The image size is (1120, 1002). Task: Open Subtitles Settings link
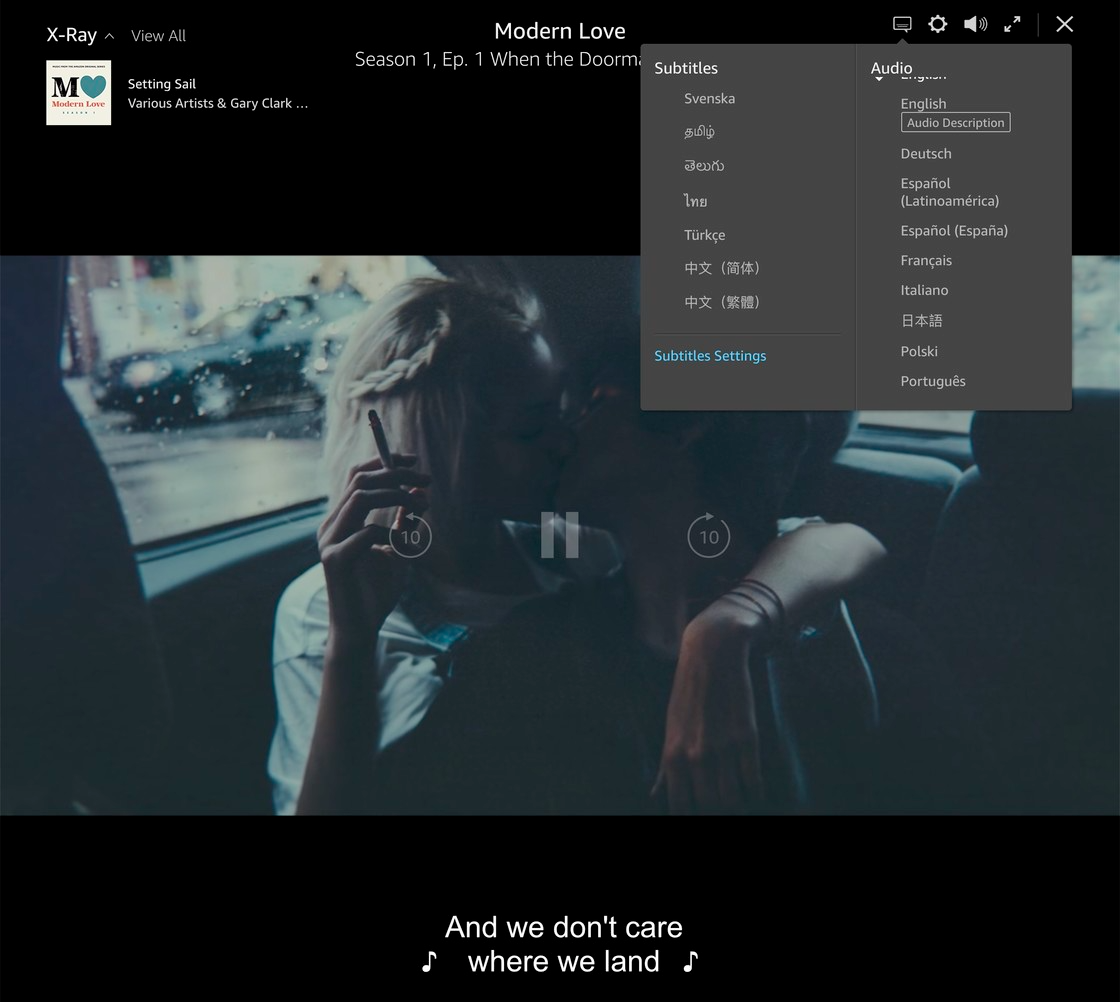(710, 356)
